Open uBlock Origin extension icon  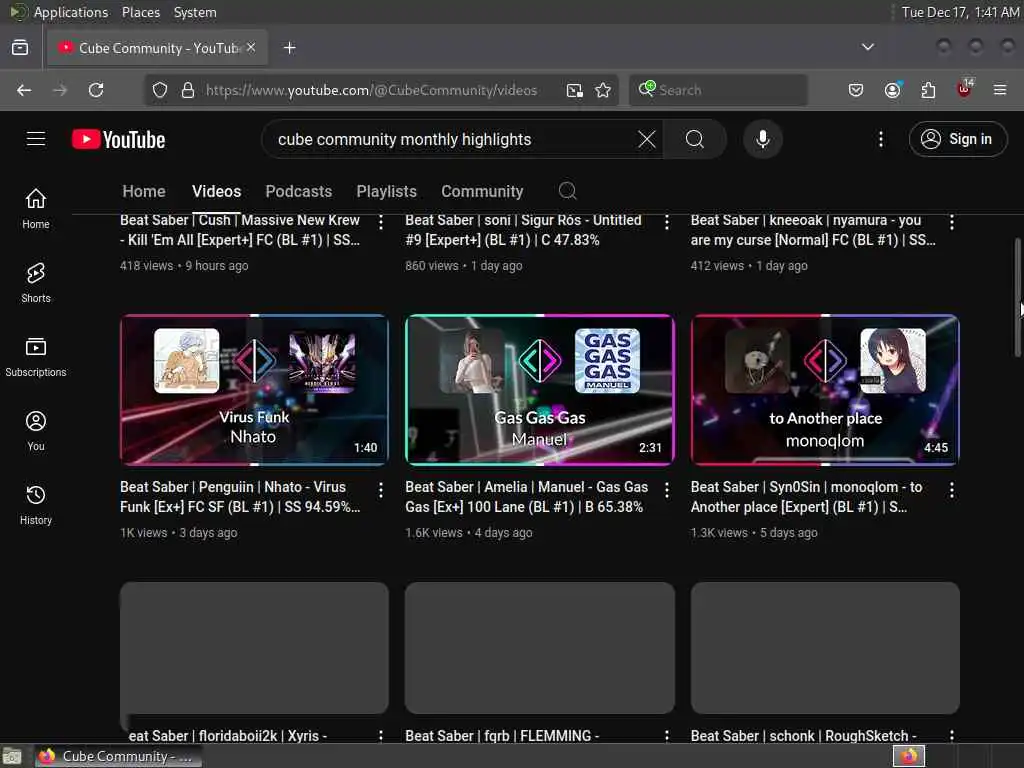coord(965,89)
